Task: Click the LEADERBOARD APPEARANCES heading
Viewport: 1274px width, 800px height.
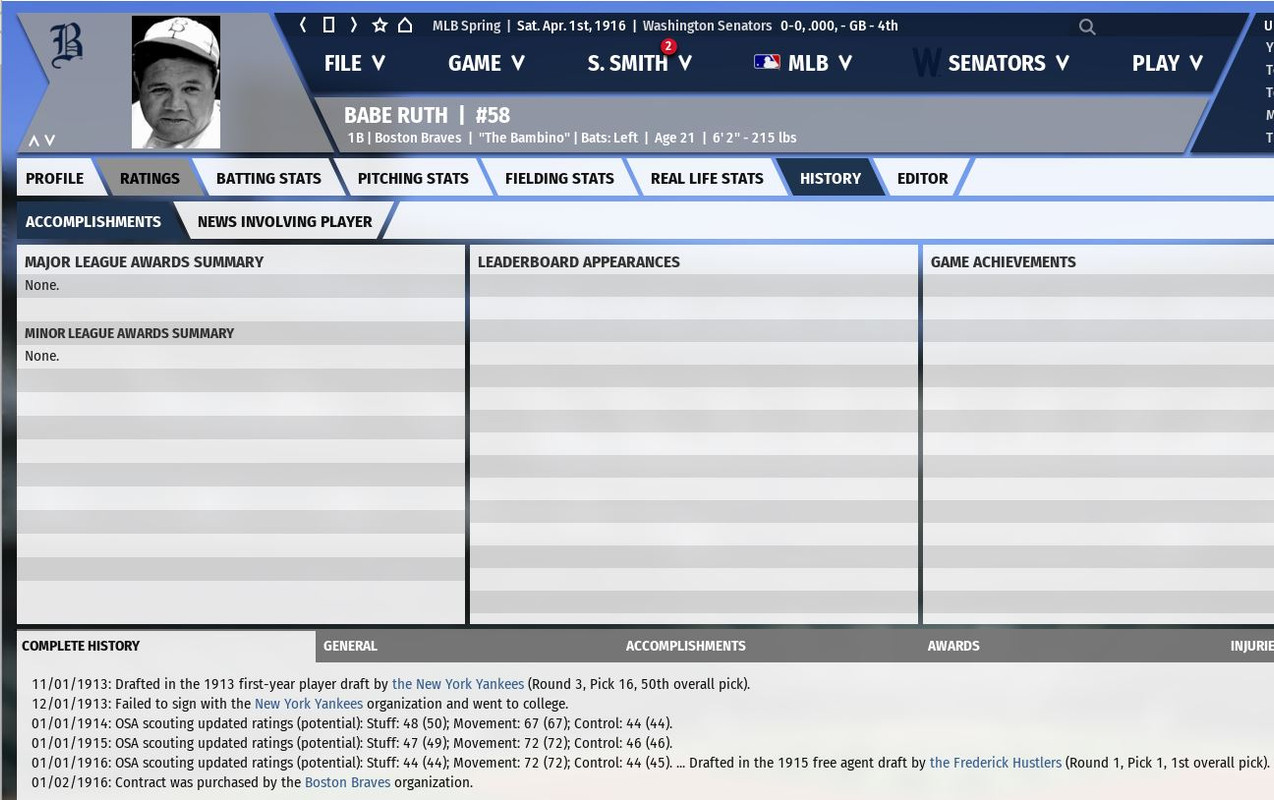Action: point(578,262)
